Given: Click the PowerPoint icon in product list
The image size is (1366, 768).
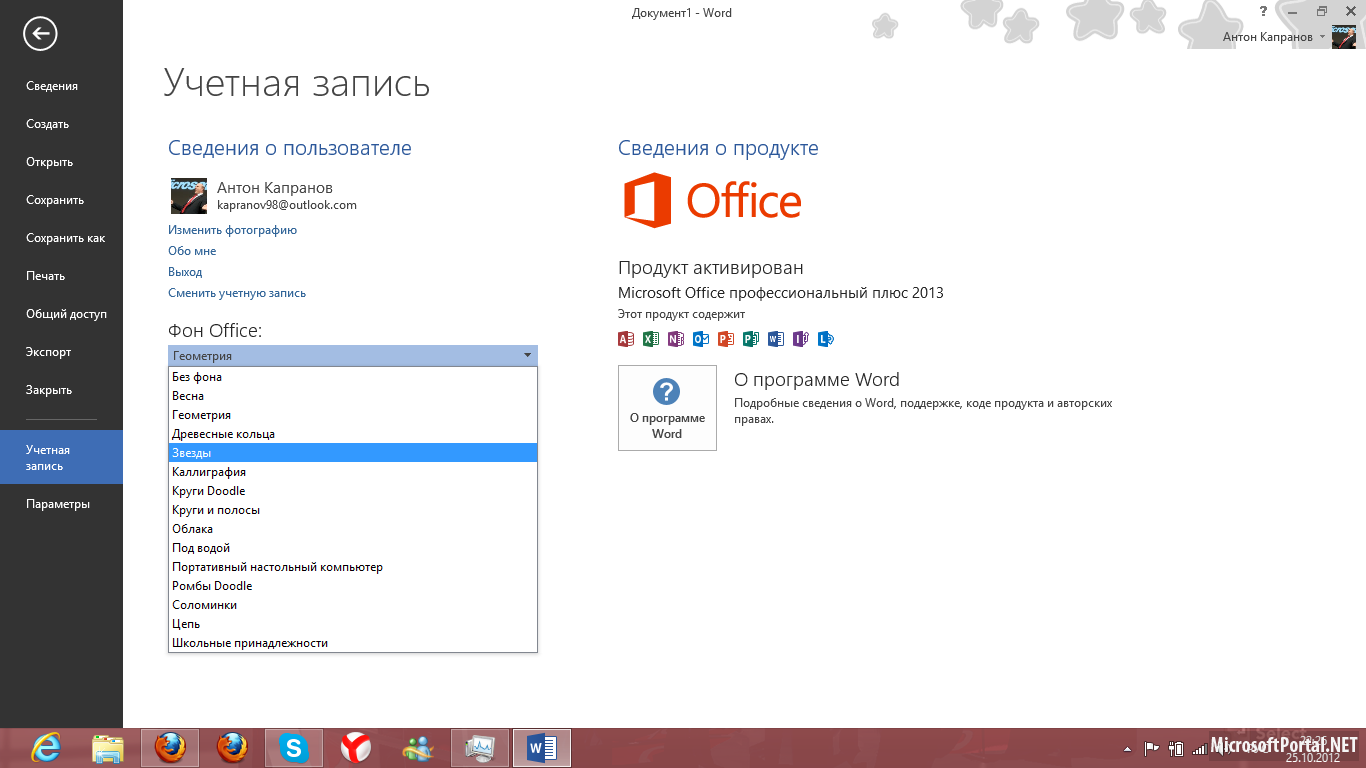Looking at the screenshot, I should click(726, 339).
